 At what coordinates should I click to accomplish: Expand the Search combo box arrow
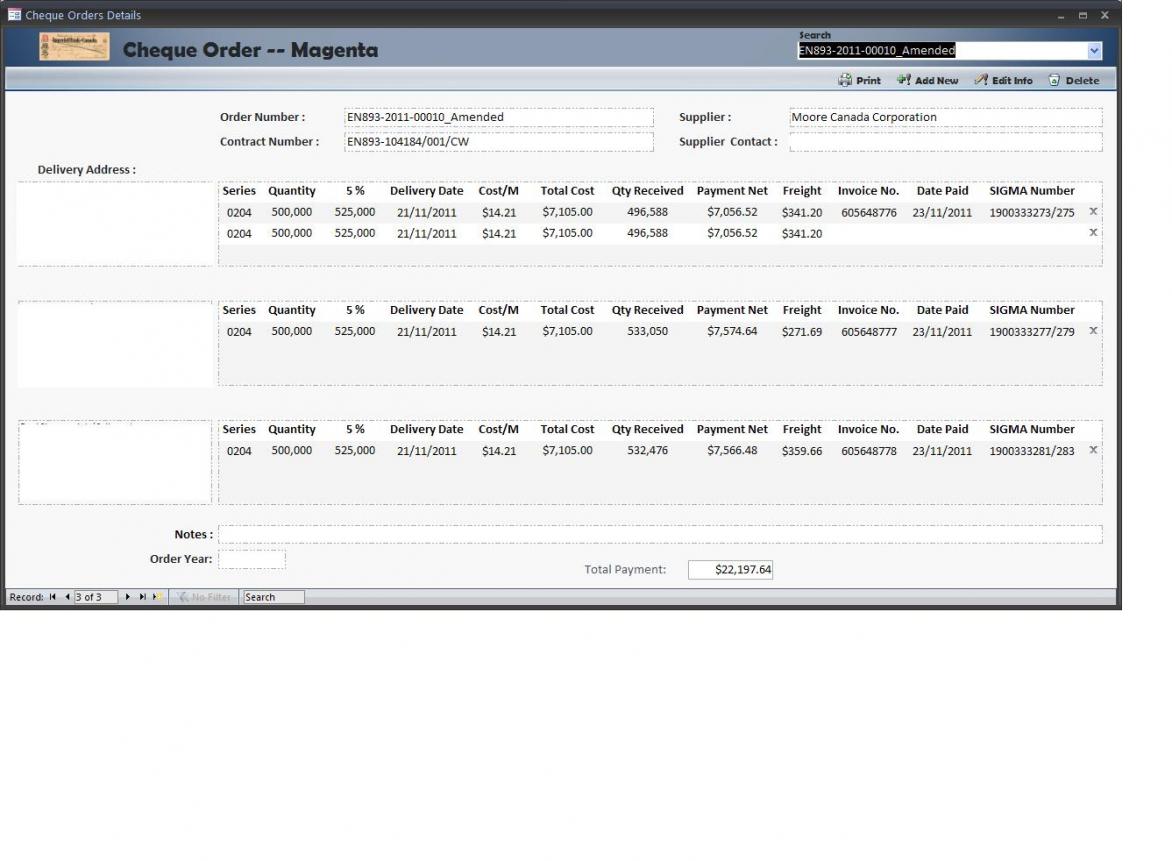[1094, 51]
